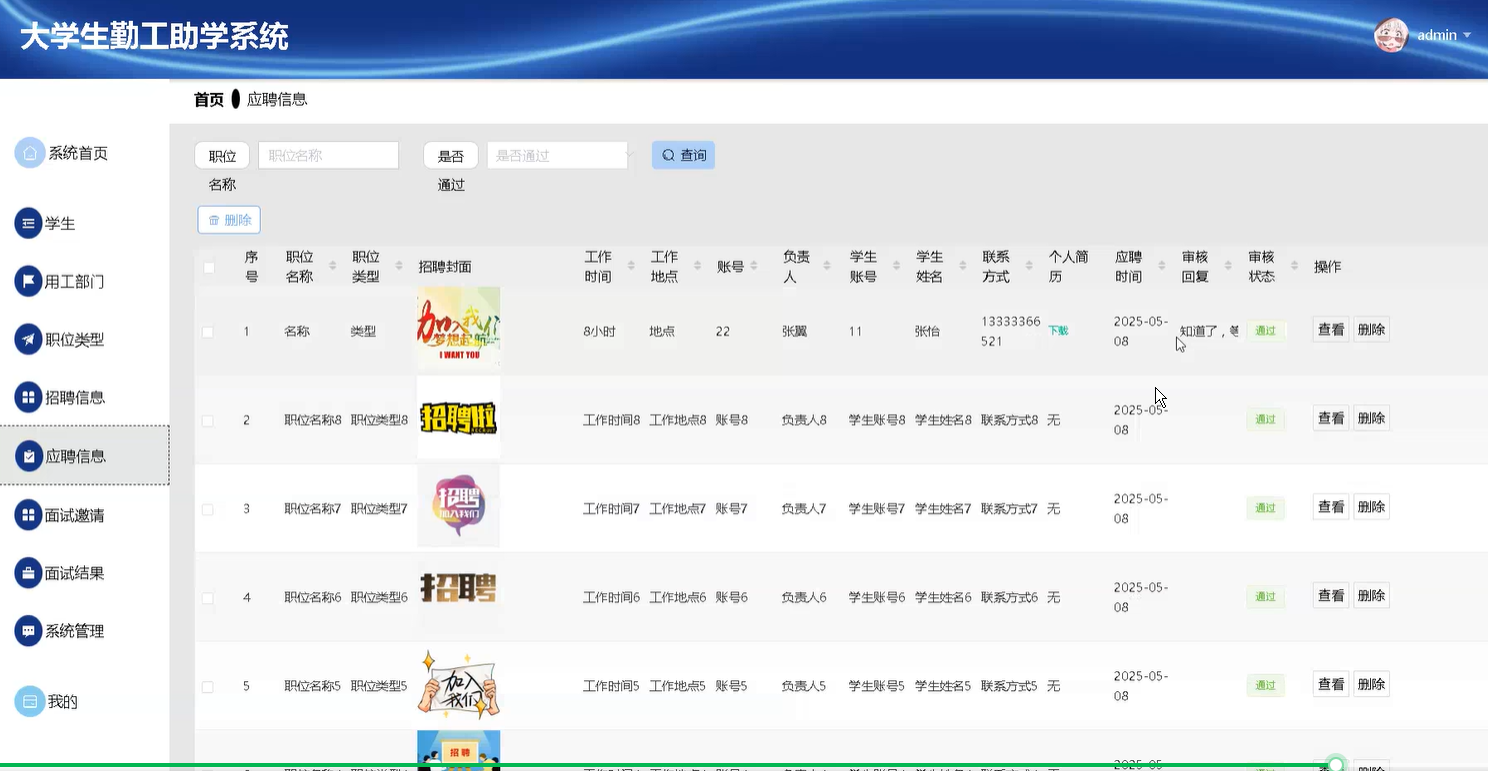
Task: Check the row 1 名称 checkbox
Action: 208,332
